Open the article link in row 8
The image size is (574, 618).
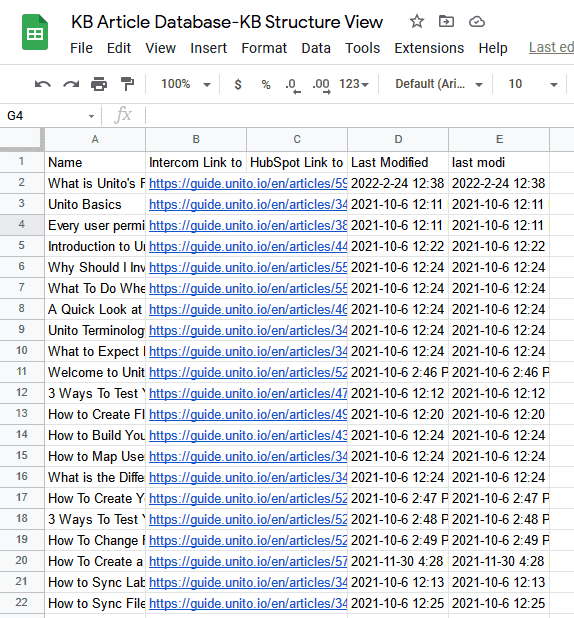[248, 309]
